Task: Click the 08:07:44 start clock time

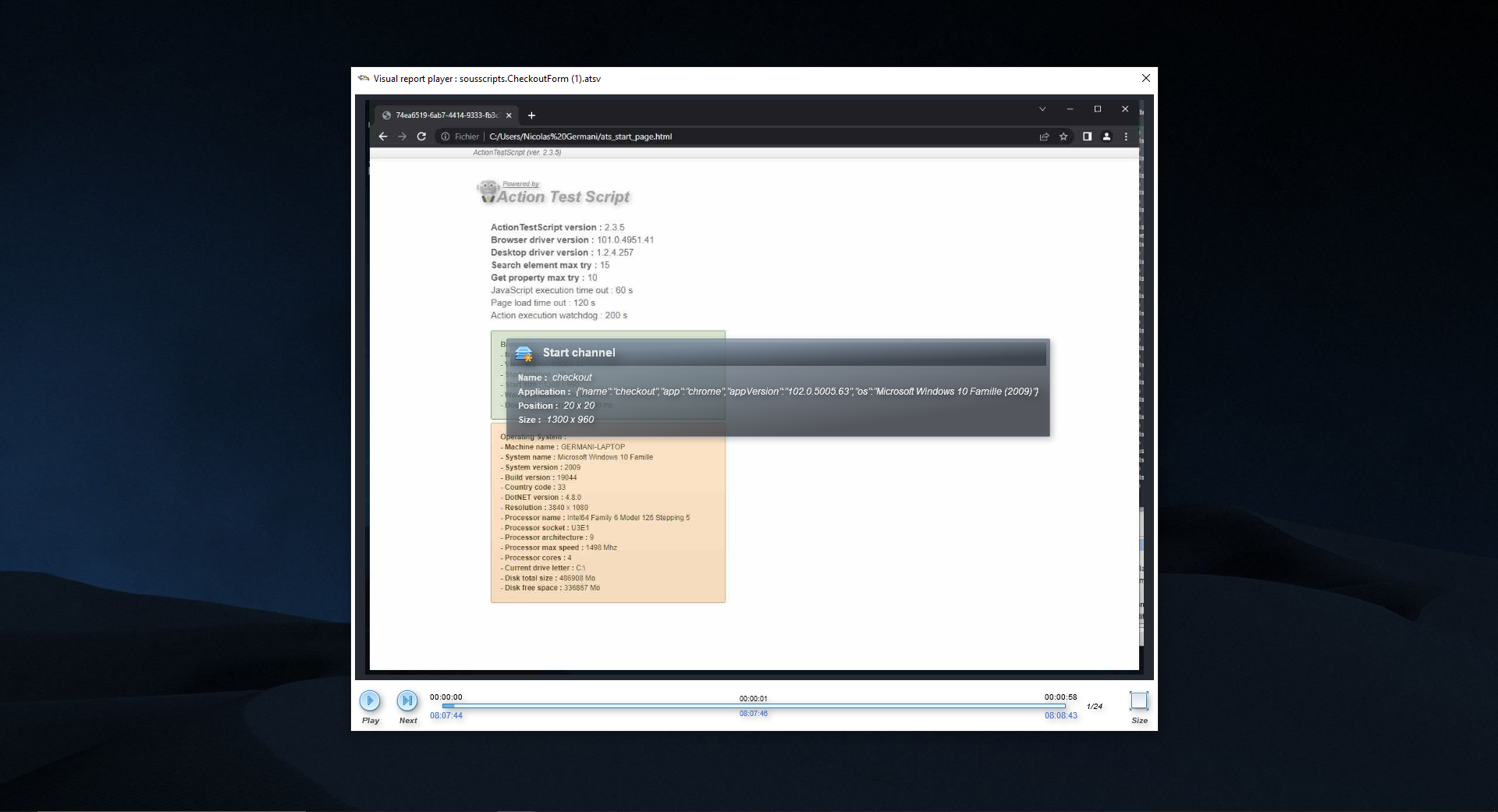Action: pos(446,715)
